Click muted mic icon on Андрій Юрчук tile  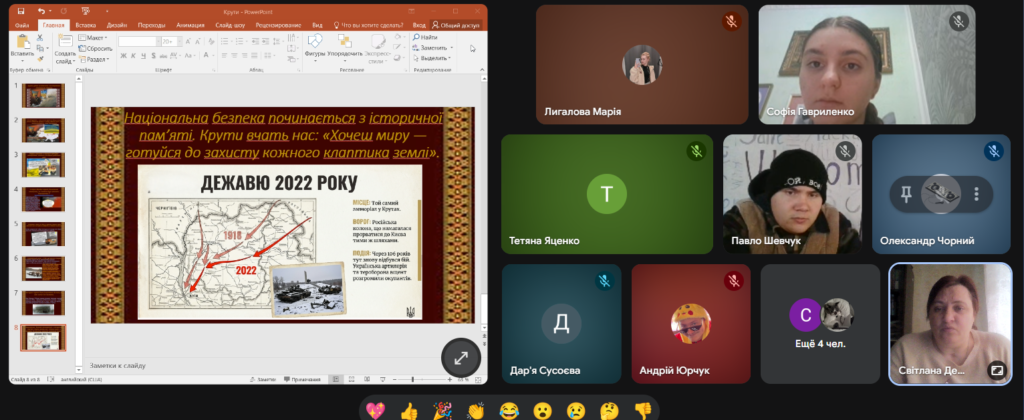(733, 281)
